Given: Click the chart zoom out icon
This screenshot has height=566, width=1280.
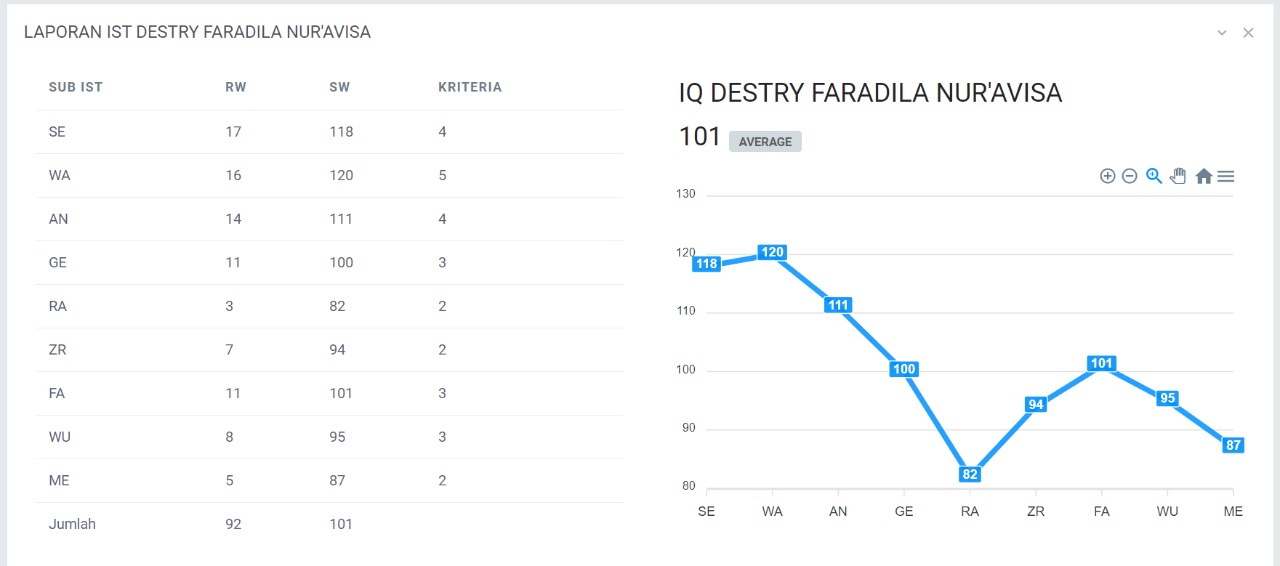Looking at the screenshot, I should (1129, 176).
